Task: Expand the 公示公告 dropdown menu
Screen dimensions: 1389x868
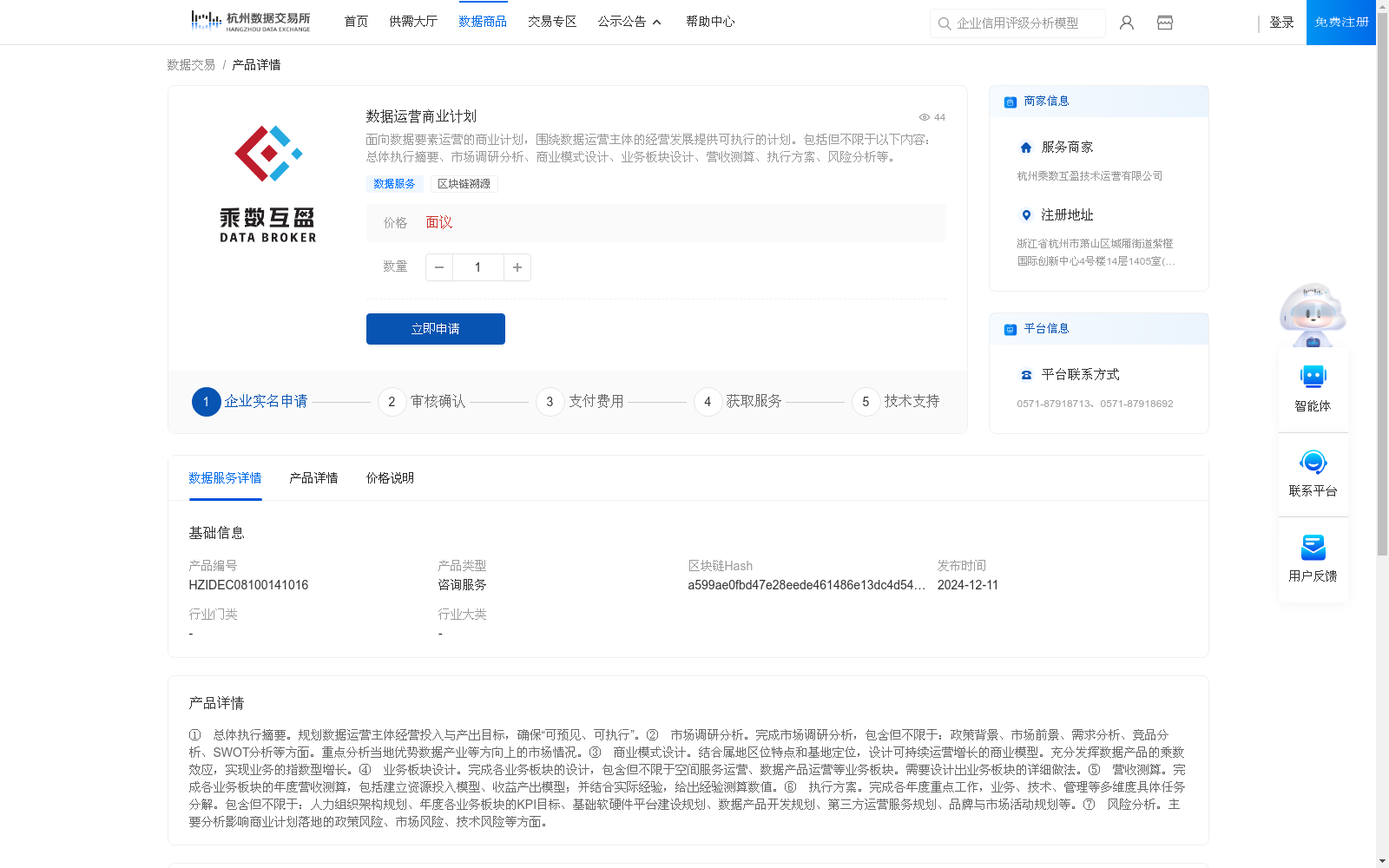Action: (x=629, y=22)
